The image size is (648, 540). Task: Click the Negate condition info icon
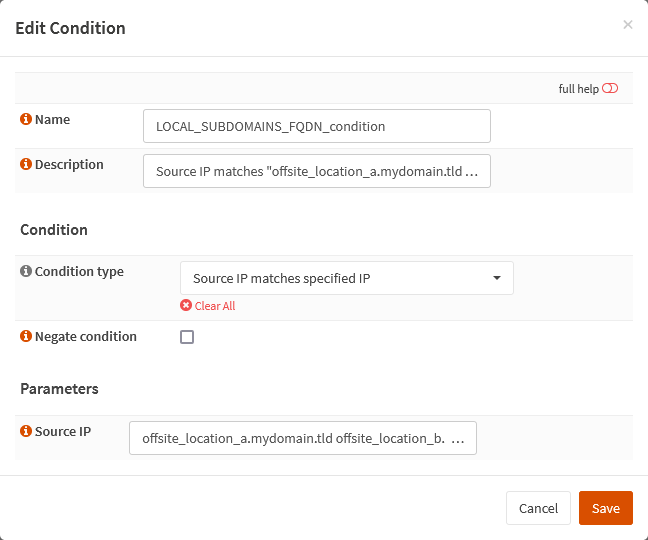[x=26, y=337]
